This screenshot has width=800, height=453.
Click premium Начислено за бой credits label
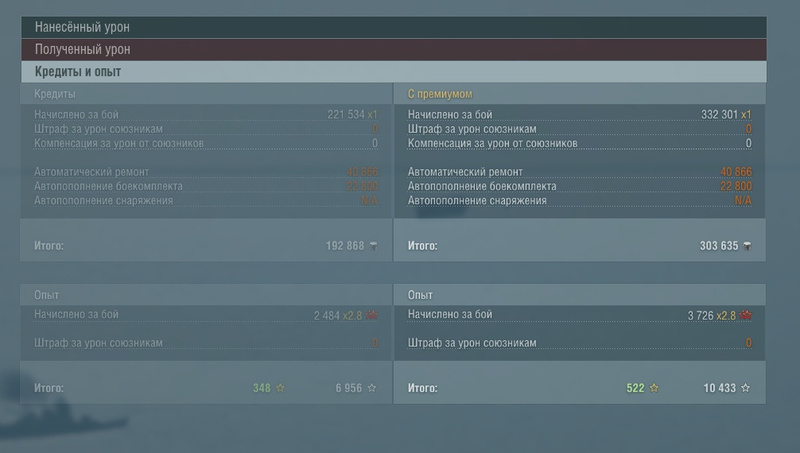(x=450, y=114)
